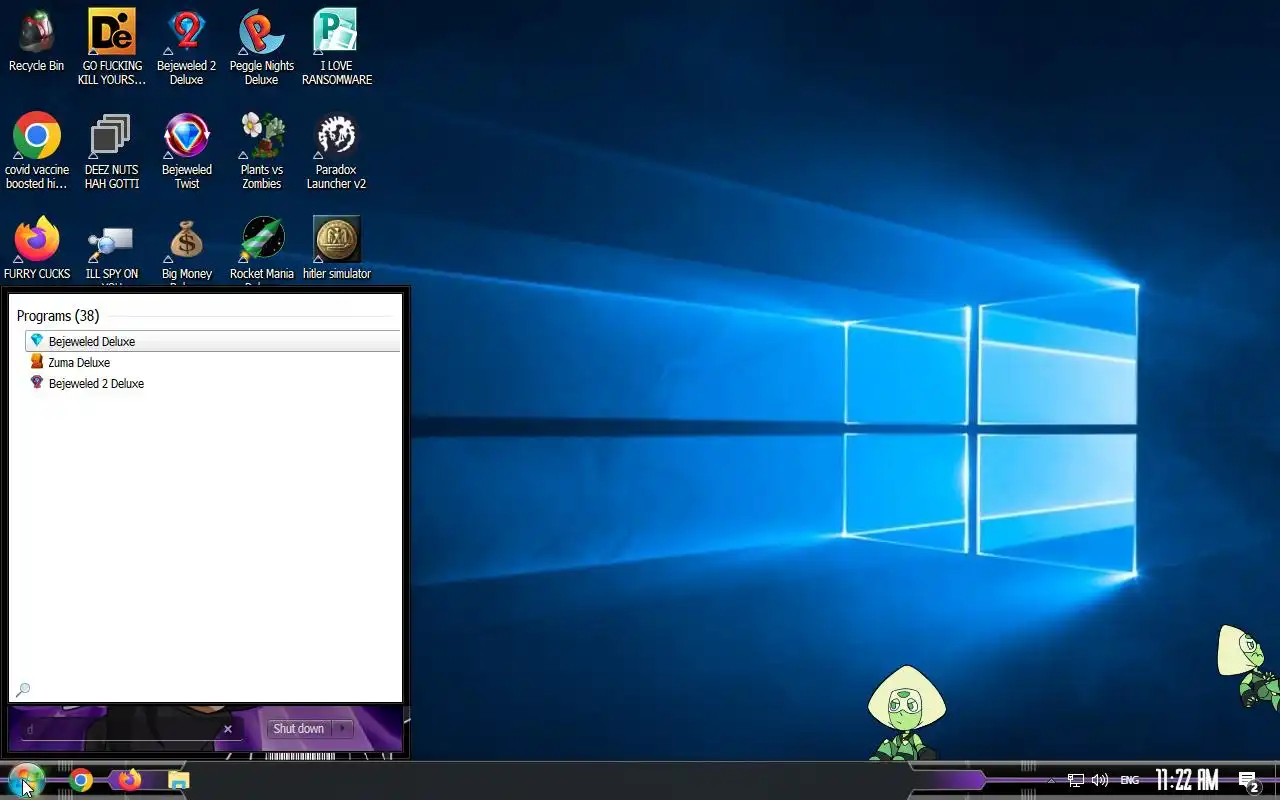Screen dimensions: 1280x800
Task: Open Paradox Launcher v2 desktop shortcut
Action: [336, 150]
